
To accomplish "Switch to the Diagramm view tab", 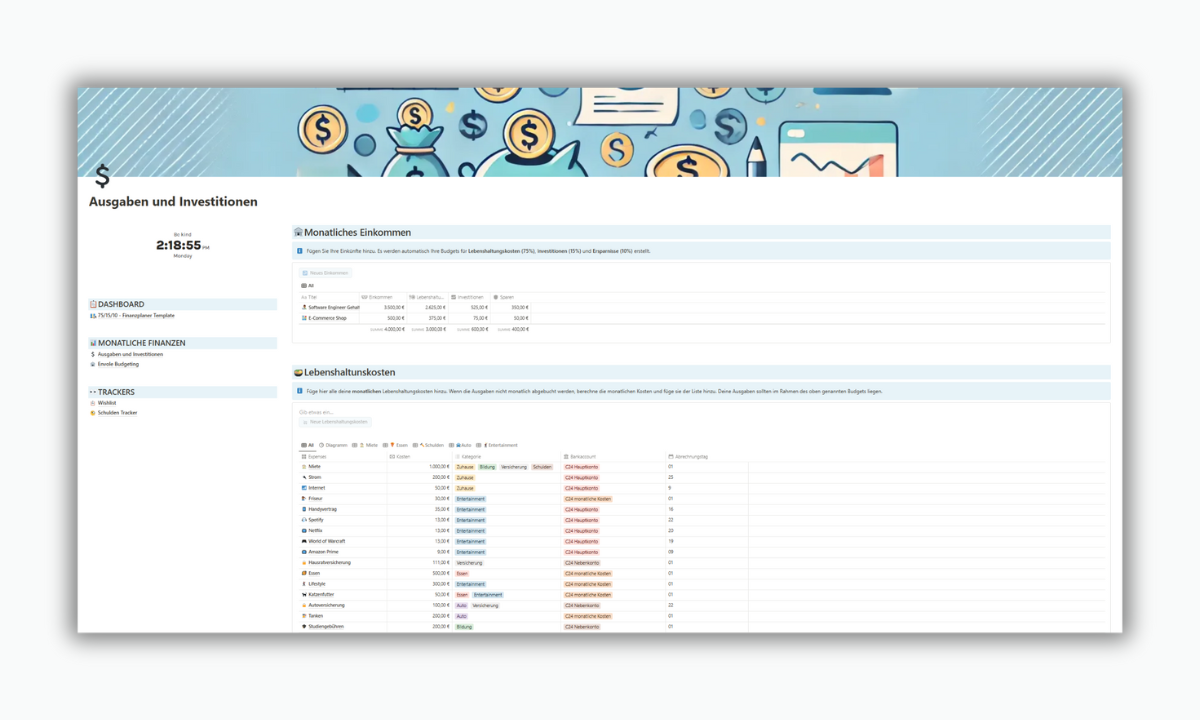I will point(336,445).
